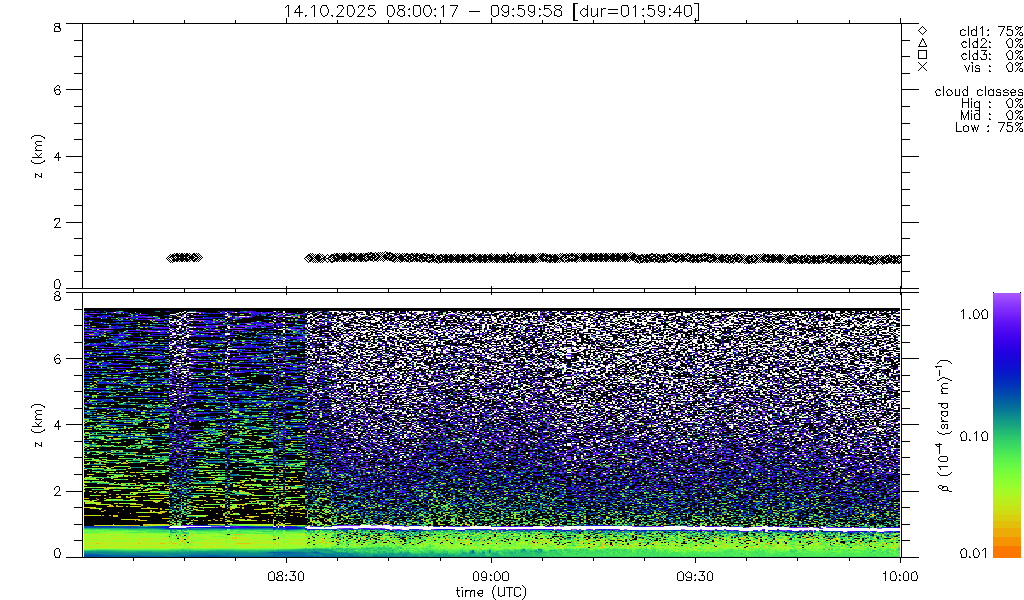Click the z (km) label of the upper plot
The image size is (1024, 600).
coord(37,156)
